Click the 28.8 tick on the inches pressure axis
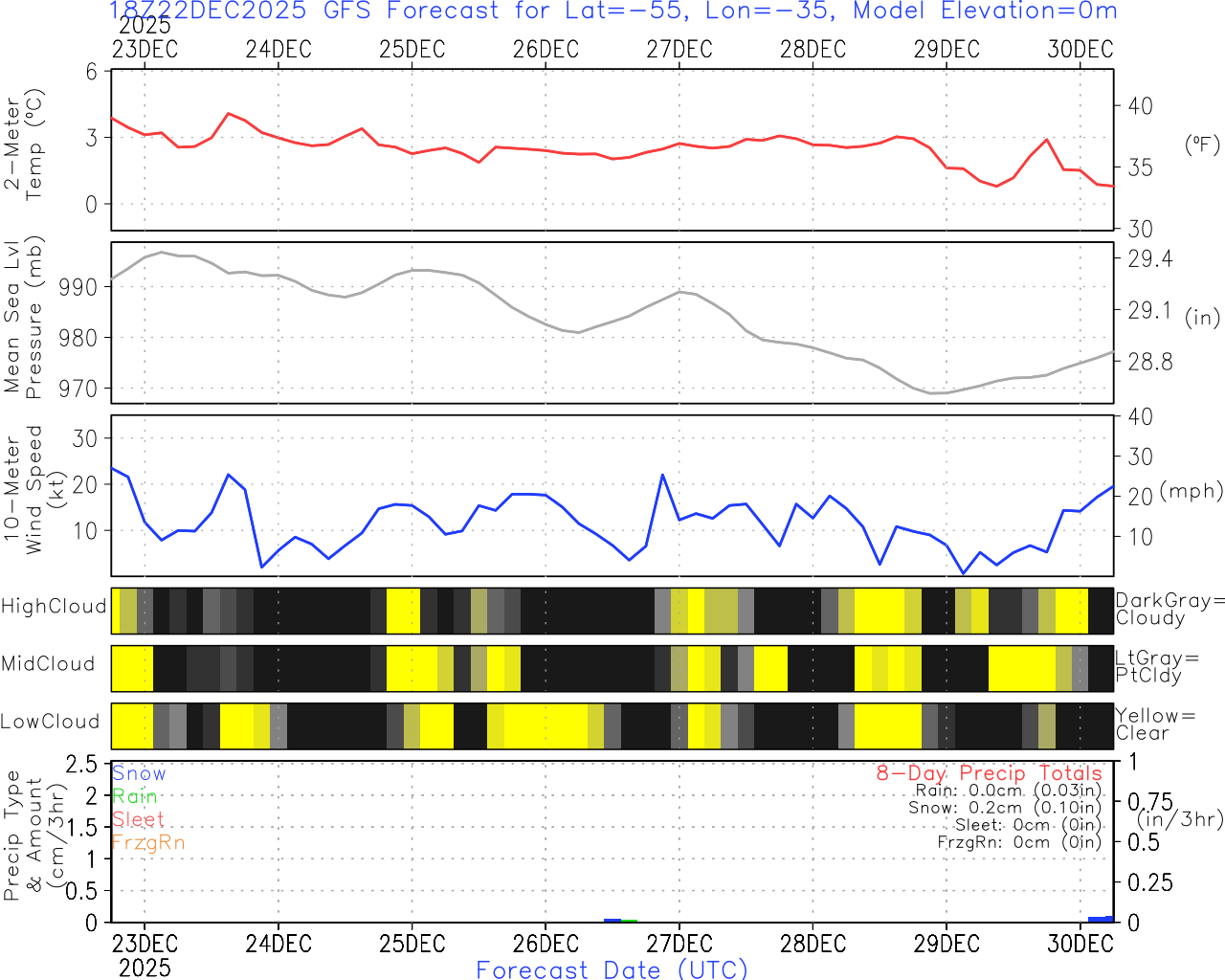 coord(1149,362)
